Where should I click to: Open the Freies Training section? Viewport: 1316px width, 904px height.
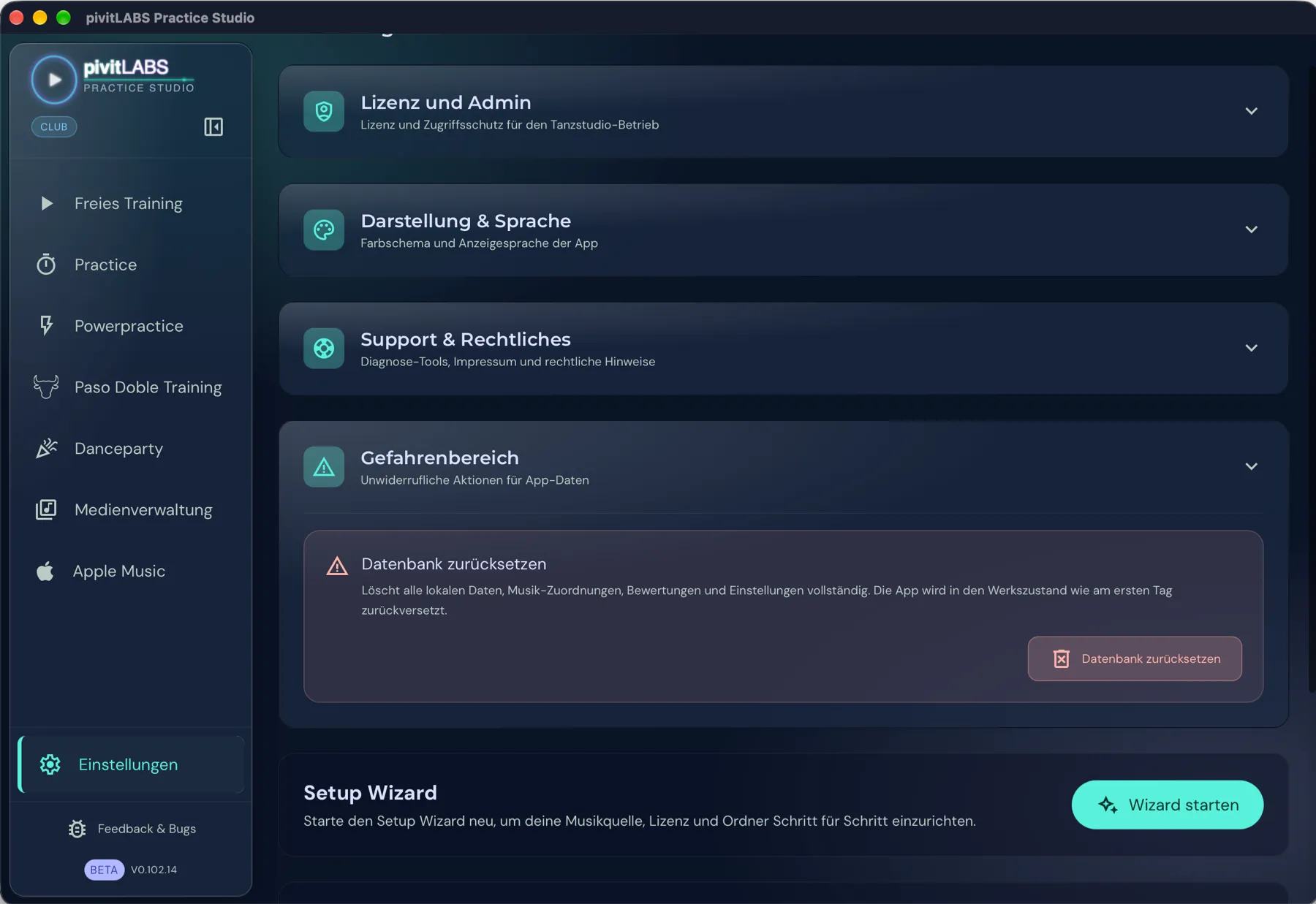click(x=131, y=203)
